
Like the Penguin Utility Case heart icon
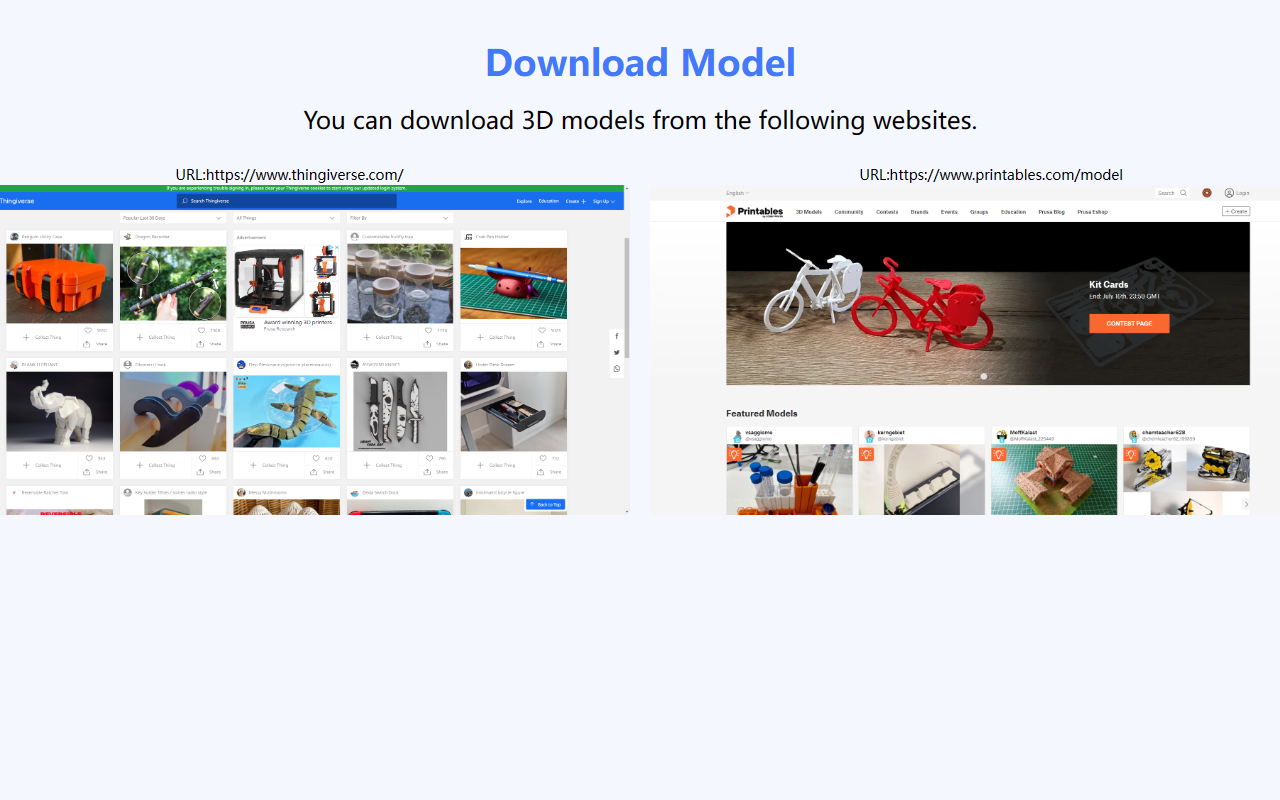coord(88,330)
